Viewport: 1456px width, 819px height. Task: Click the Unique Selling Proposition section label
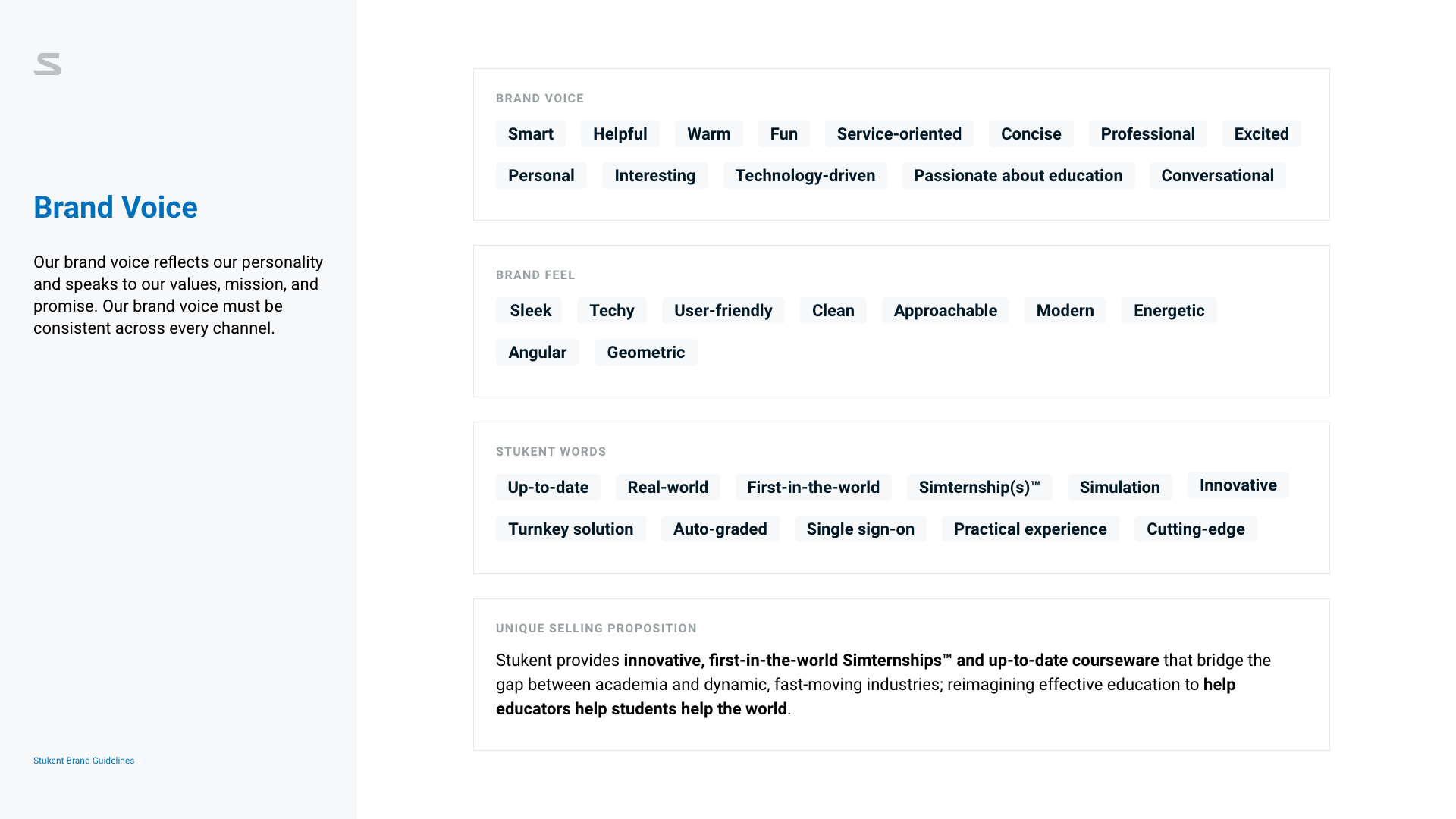click(x=596, y=629)
